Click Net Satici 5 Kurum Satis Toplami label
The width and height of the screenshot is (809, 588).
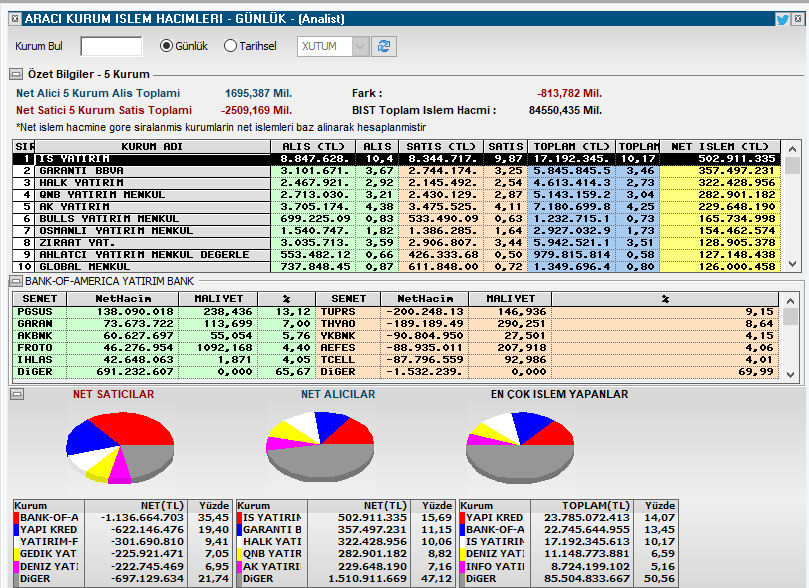(104, 110)
